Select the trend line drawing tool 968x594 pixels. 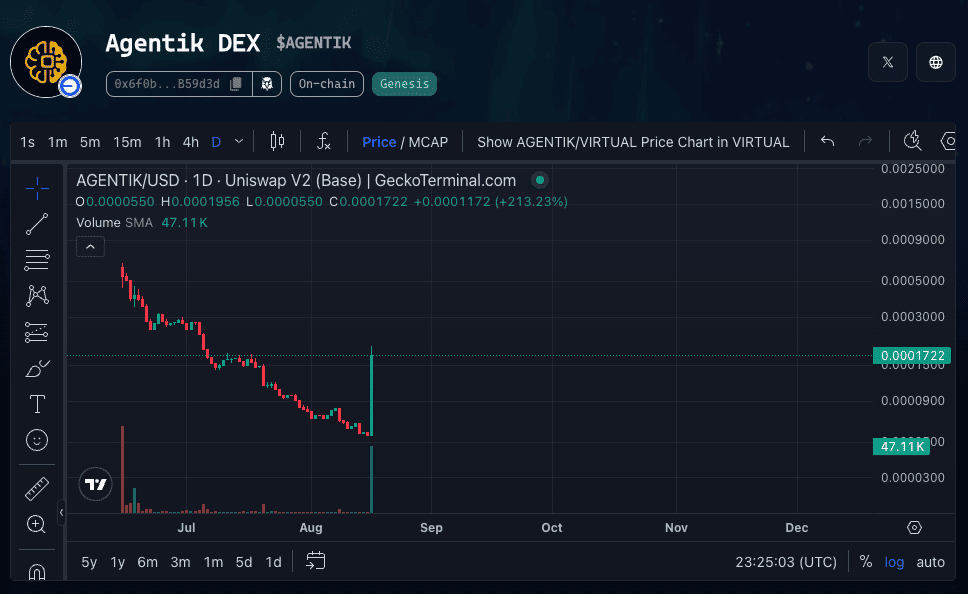37,224
